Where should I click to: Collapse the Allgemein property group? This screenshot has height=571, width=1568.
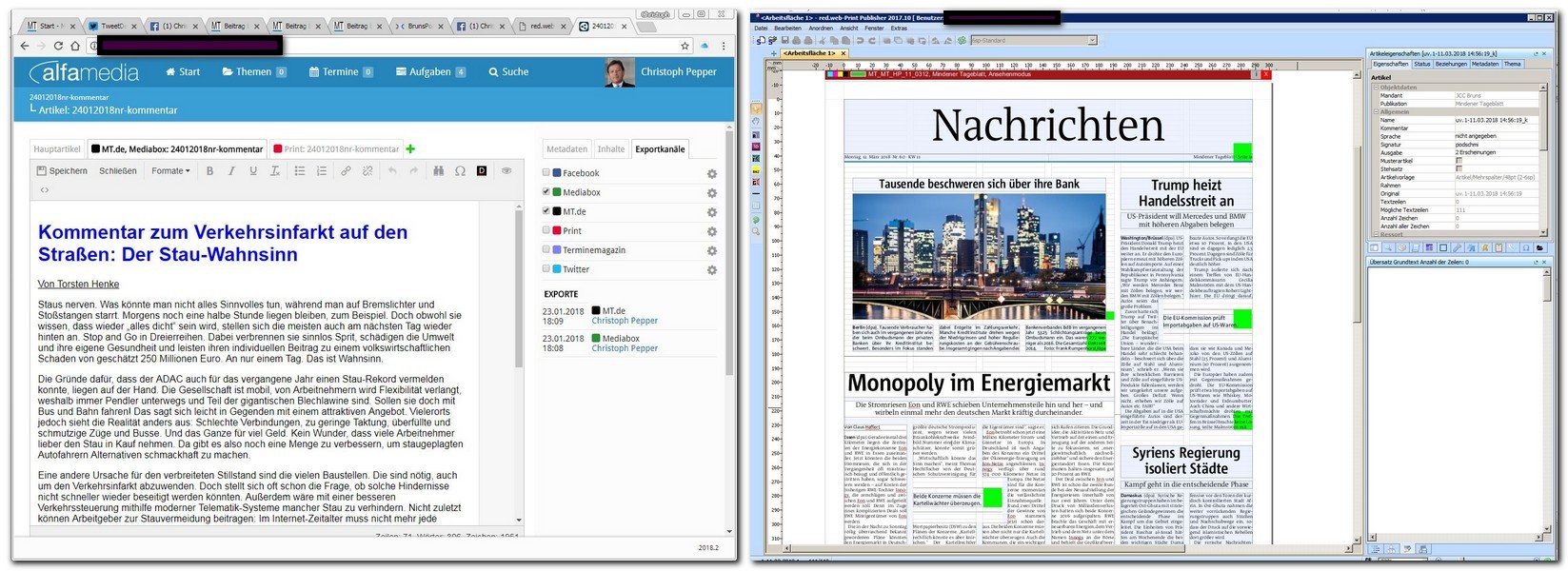tap(1376, 111)
